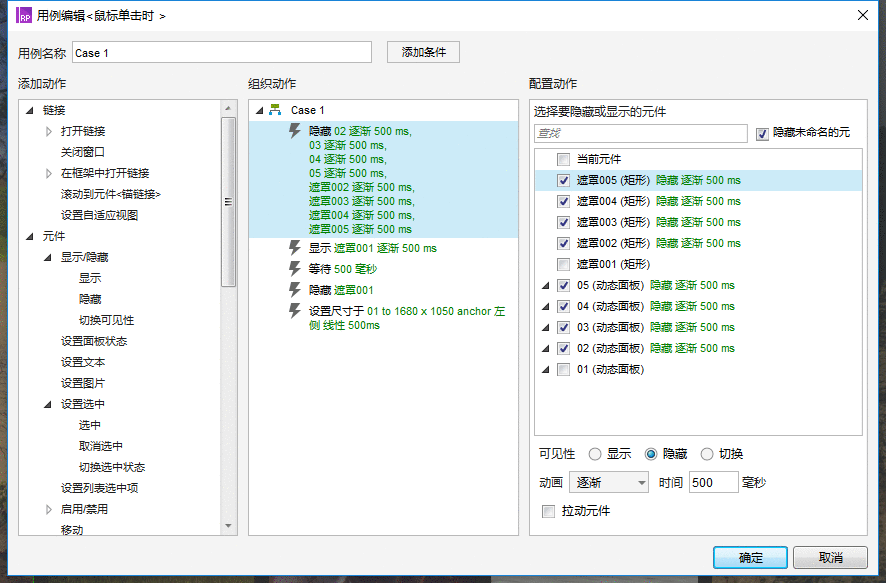Uncheck the 遮罩005 (矩形) checkbox
The height and width of the screenshot is (583, 886).
[x=563, y=180]
